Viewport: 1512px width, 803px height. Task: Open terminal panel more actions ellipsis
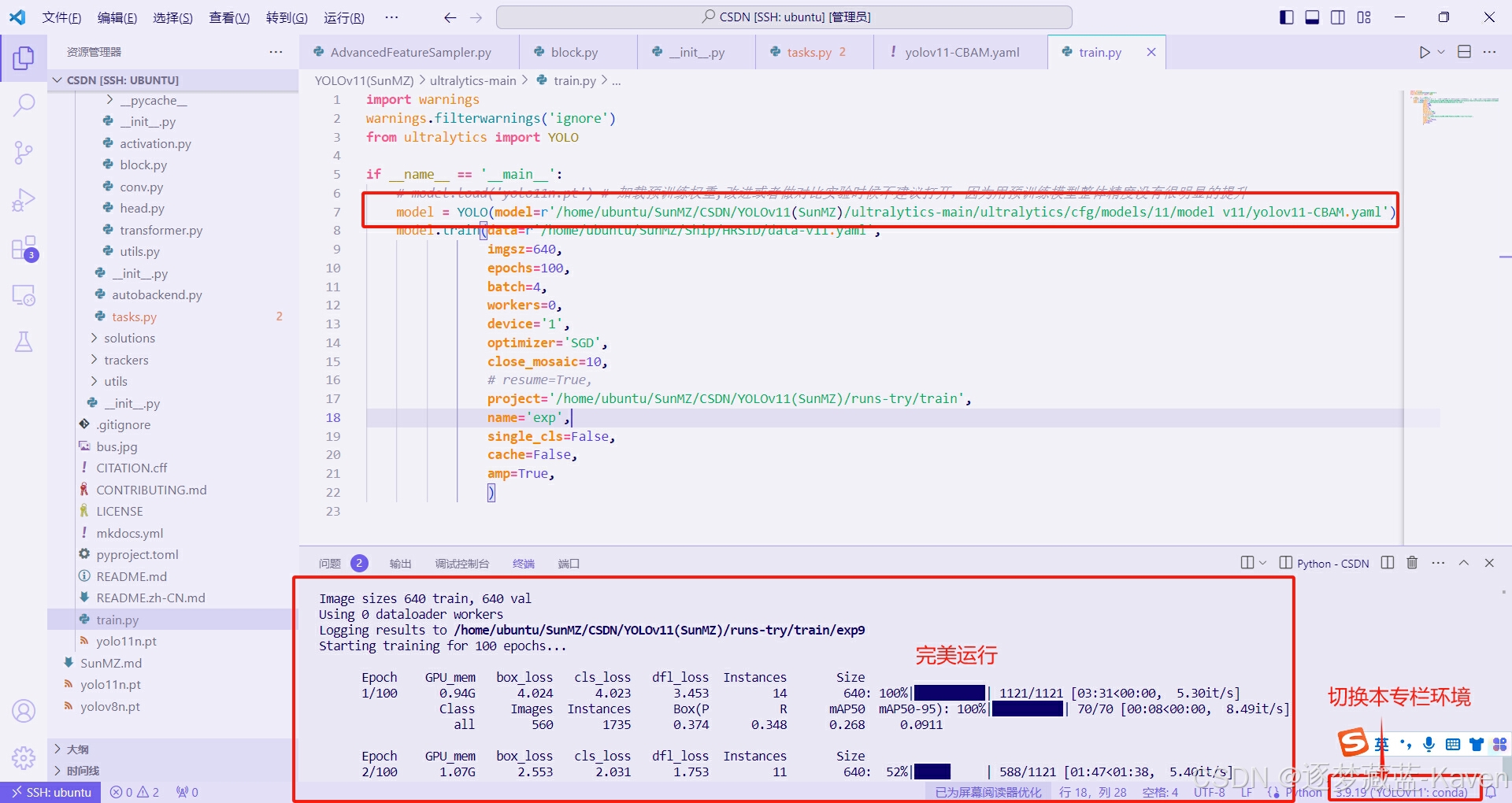click(1438, 563)
